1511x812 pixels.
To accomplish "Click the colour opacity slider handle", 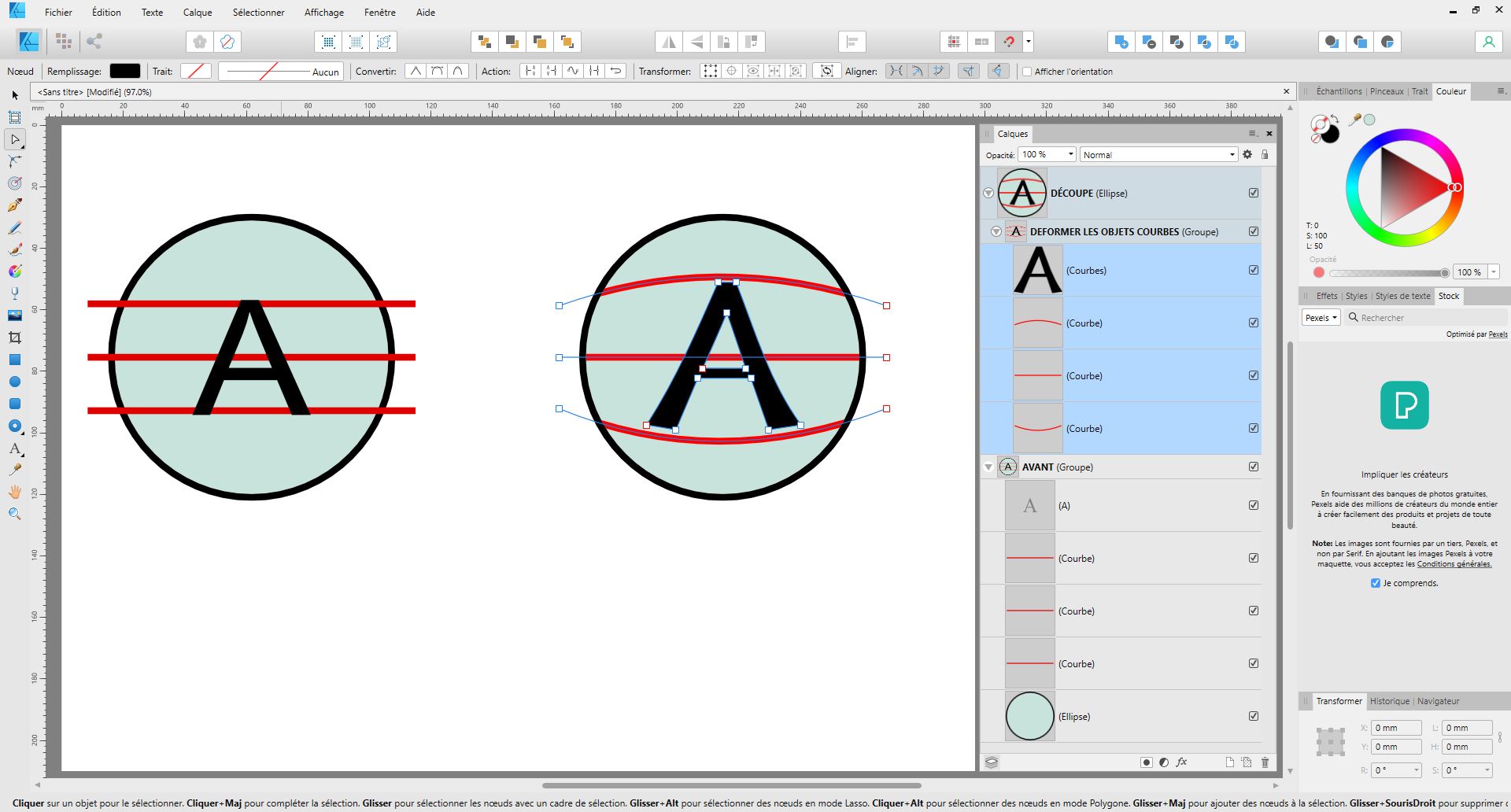I will tap(1445, 273).
